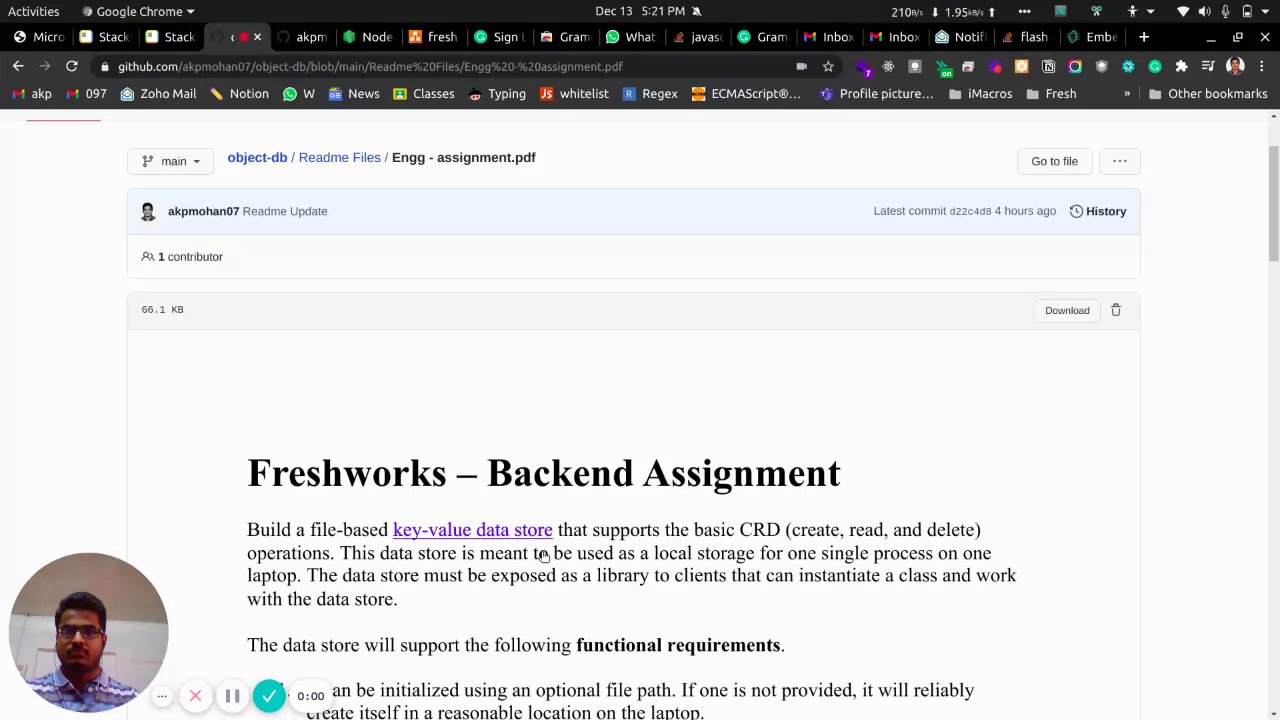Viewport: 1280px width, 720px height.
Task: Open the Readme Files folder link
Action: (x=339, y=157)
